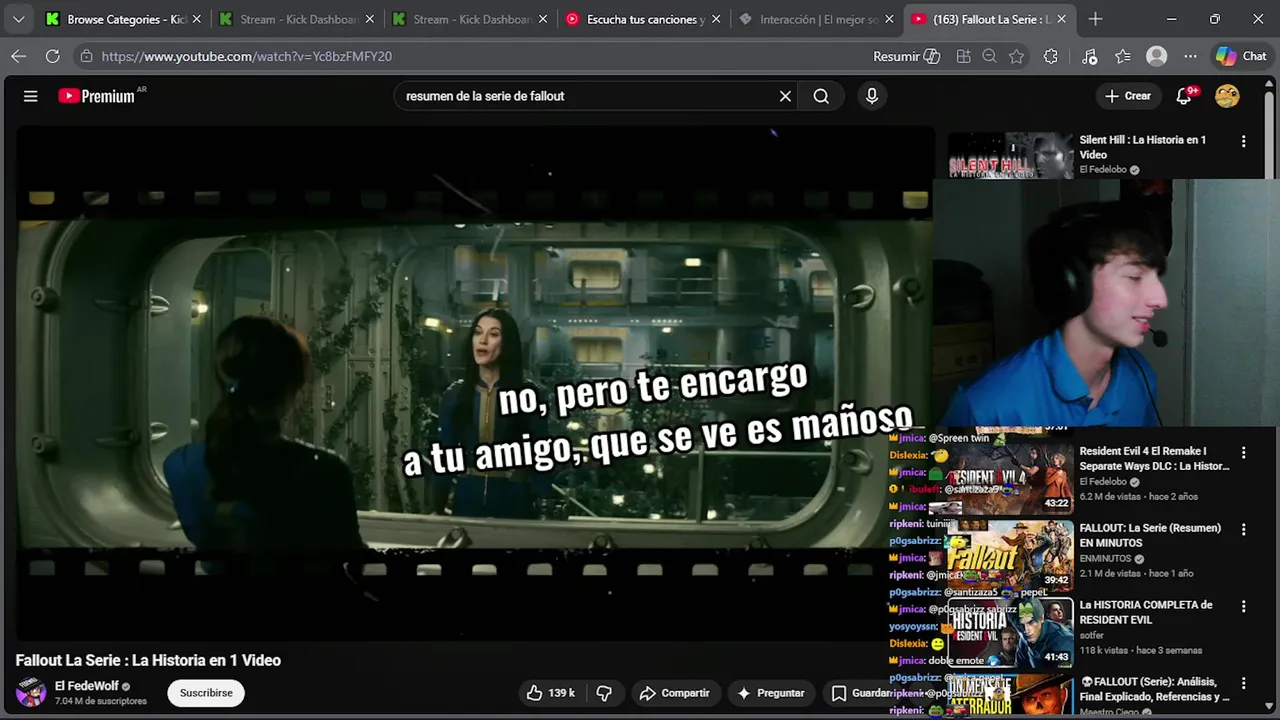Open options for Resident Evil 4 Remake video
Viewport: 1280px width, 720px height.
coord(1243,453)
